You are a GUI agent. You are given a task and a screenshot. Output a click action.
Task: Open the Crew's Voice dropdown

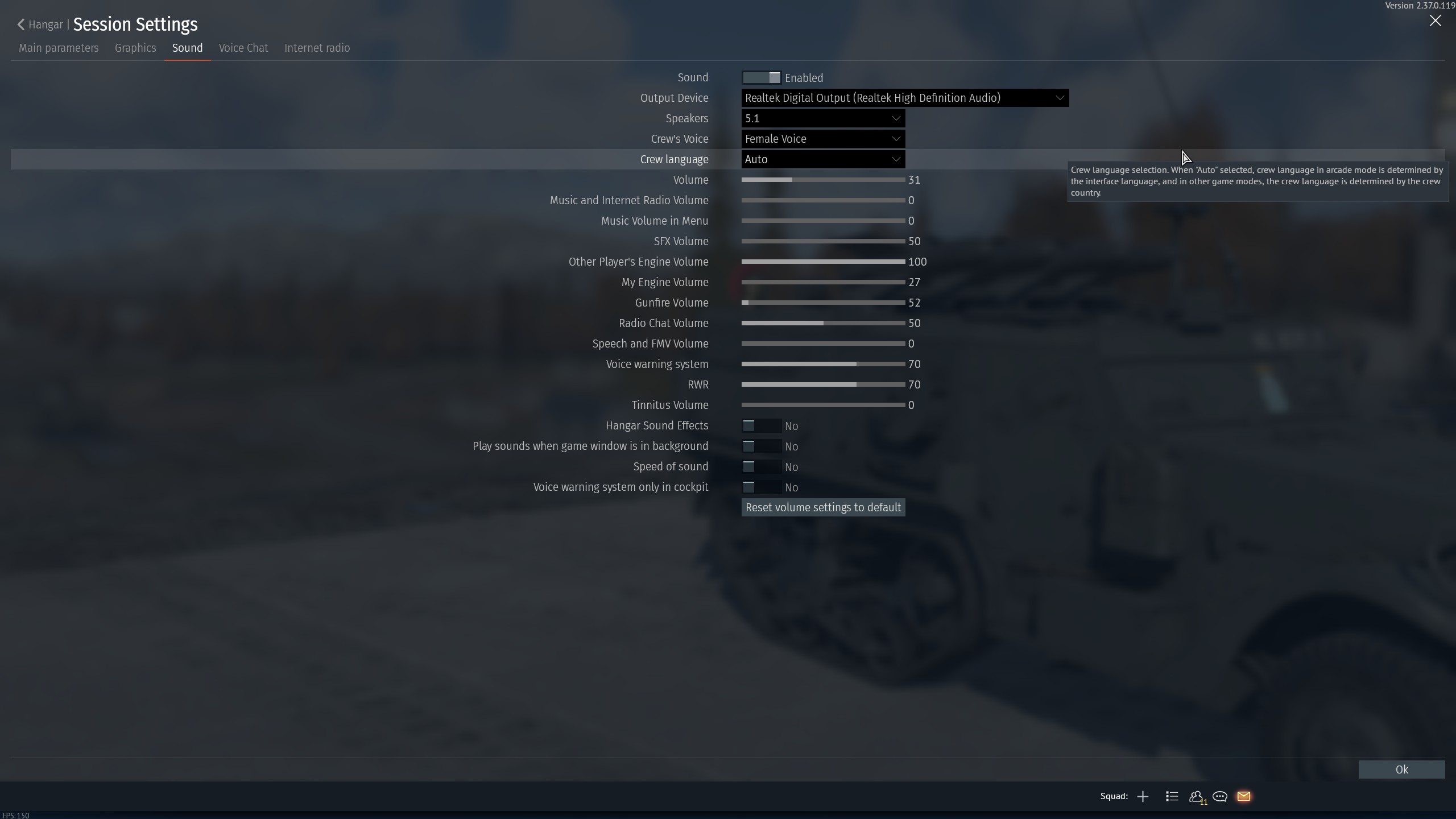(822, 139)
